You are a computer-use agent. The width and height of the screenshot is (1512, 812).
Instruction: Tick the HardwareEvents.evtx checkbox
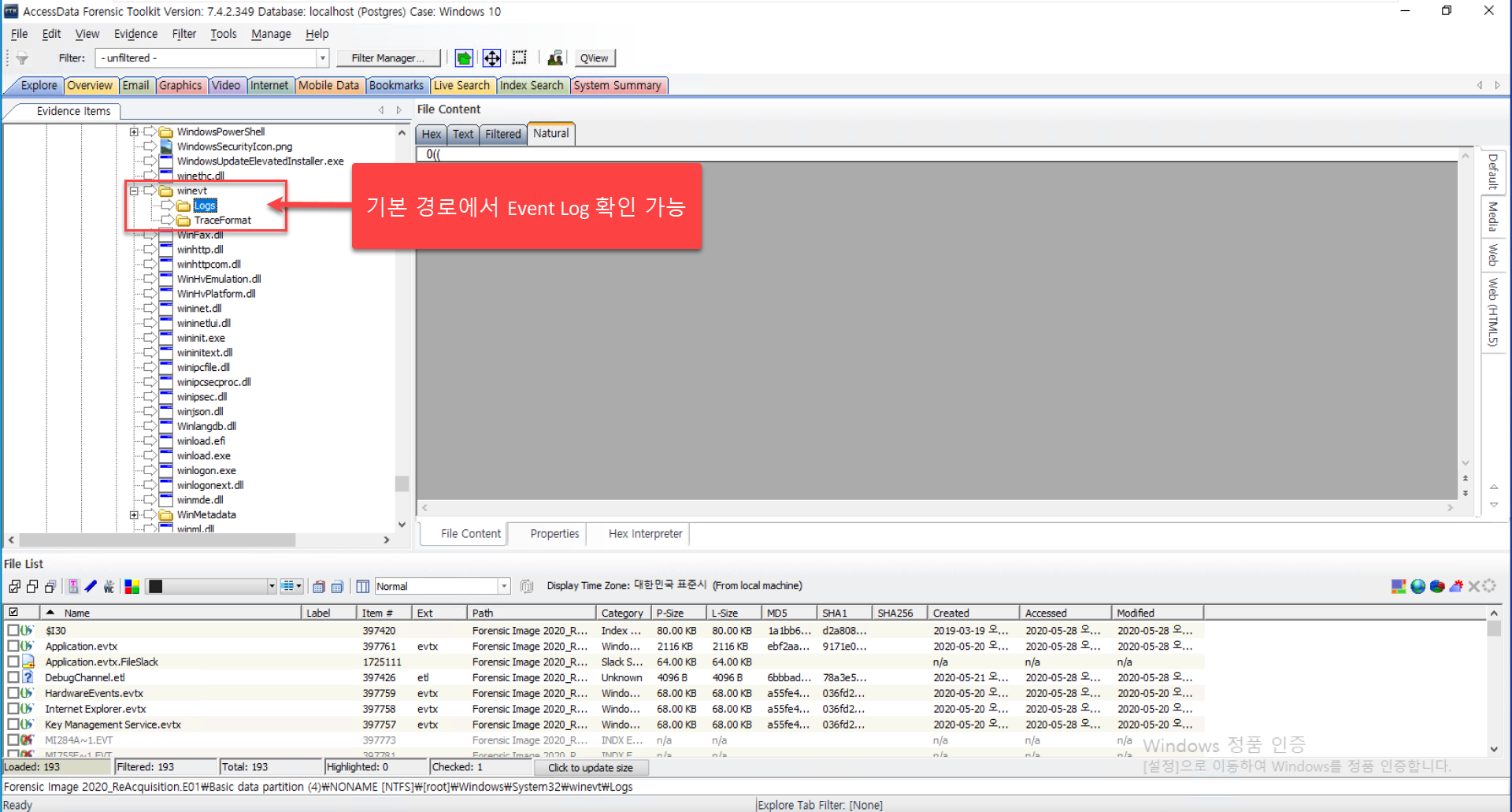pyautogui.click(x=13, y=693)
